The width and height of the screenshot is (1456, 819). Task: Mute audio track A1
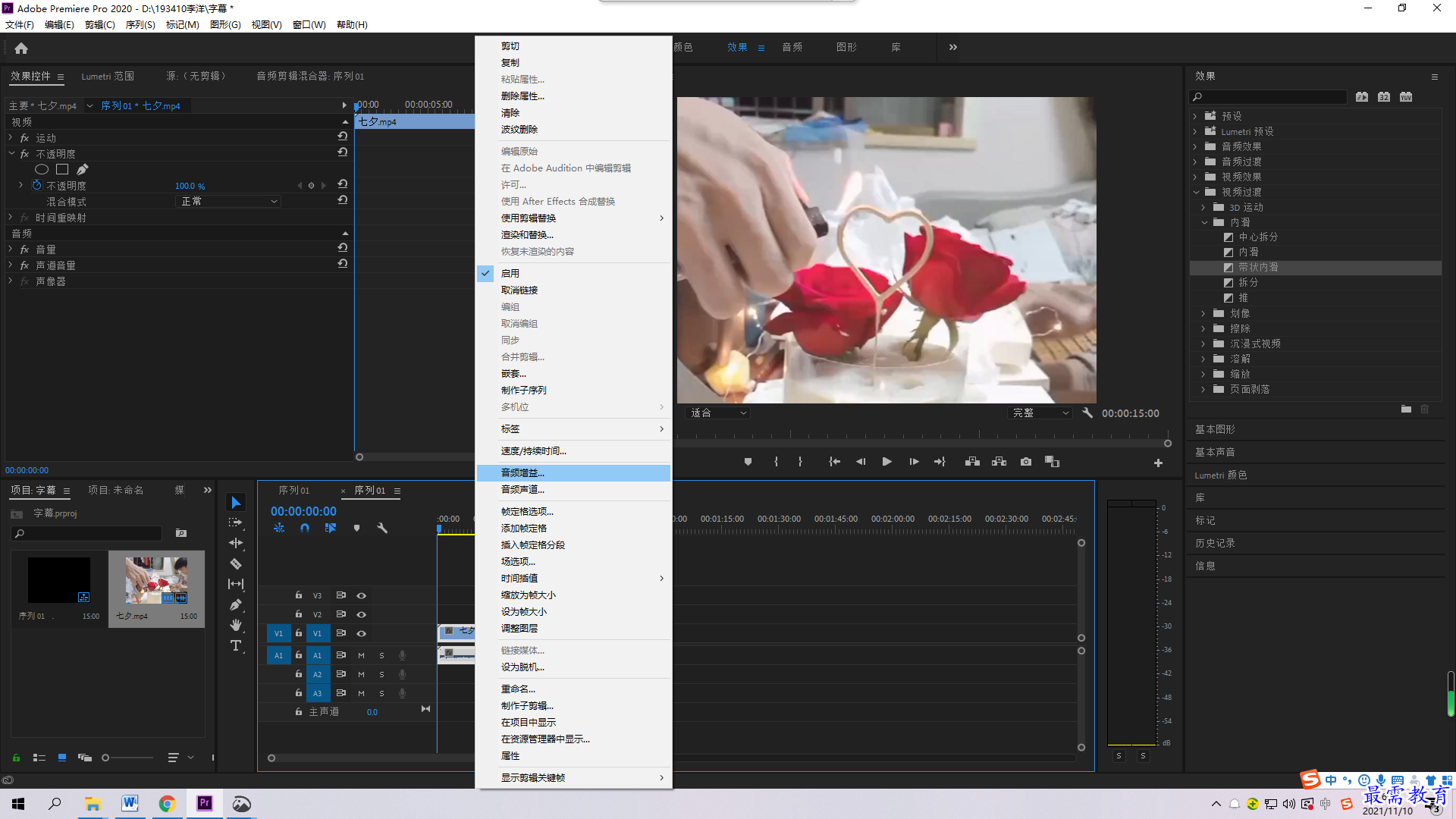361,655
